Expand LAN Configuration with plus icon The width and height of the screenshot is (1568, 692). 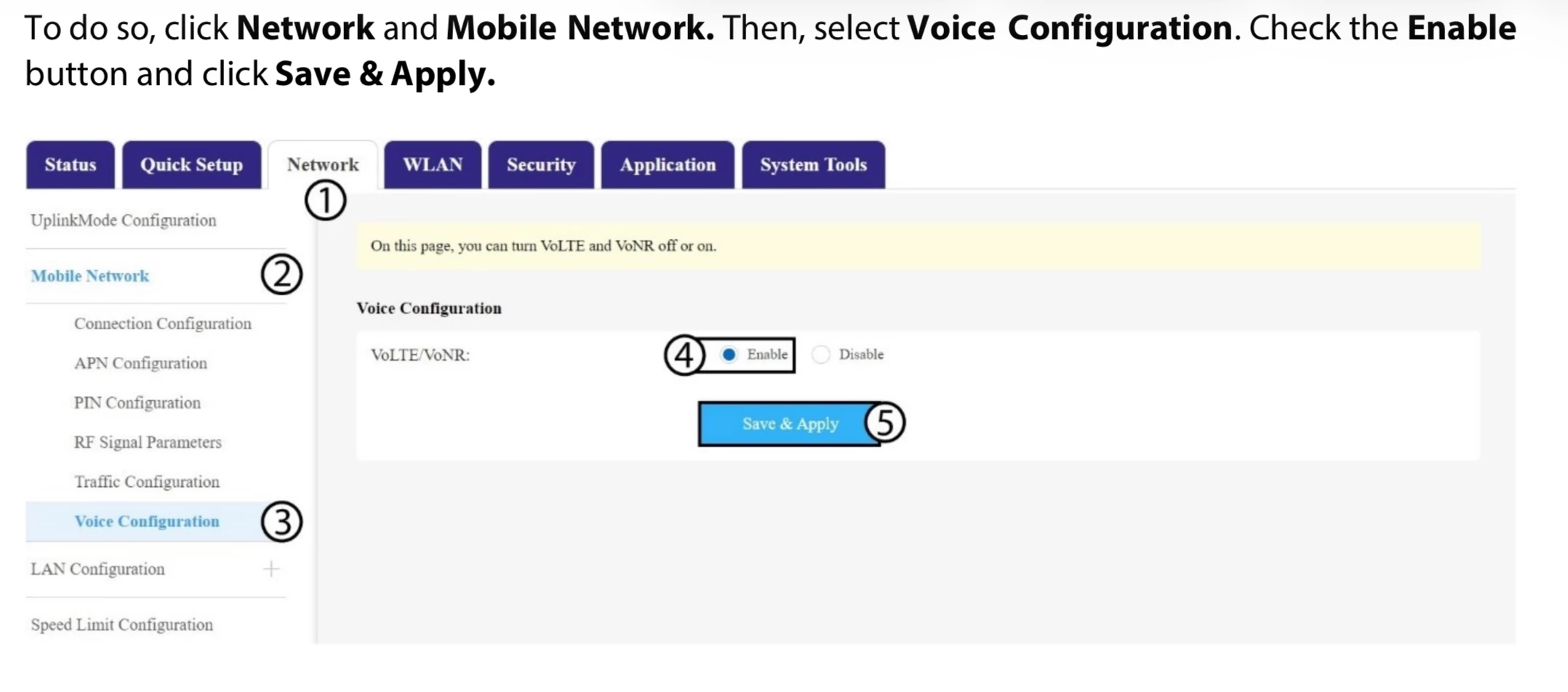[271, 569]
